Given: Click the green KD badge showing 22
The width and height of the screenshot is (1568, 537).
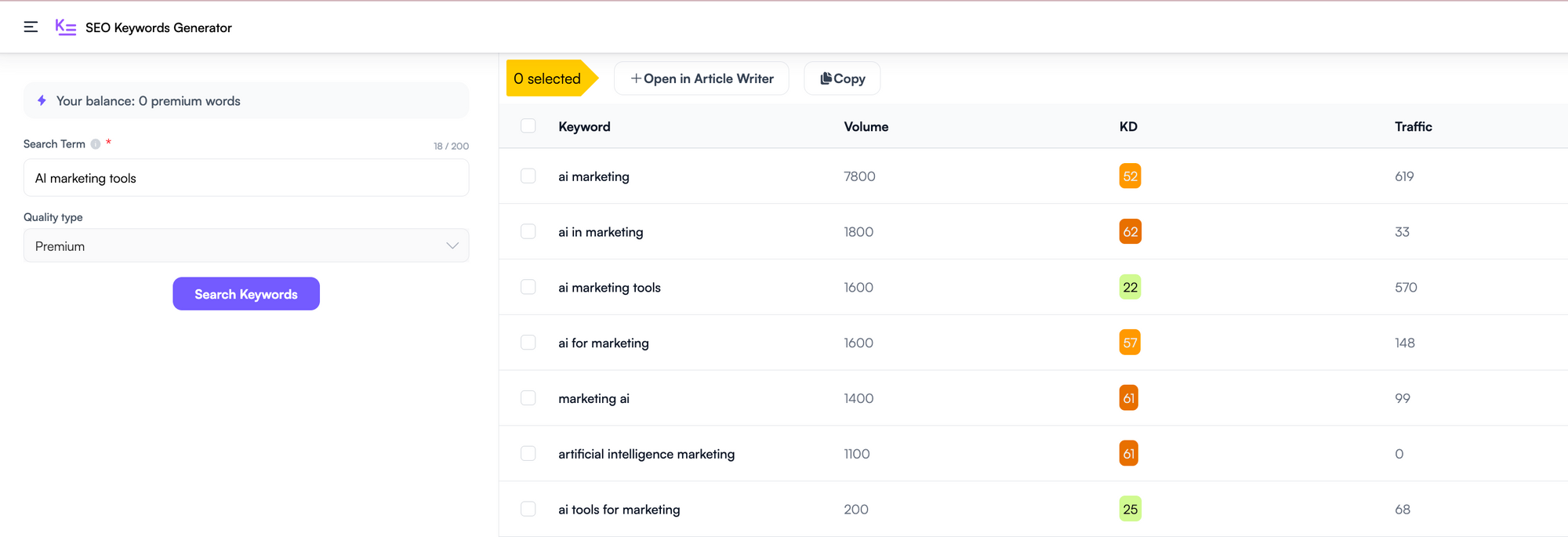Looking at the screenshot, I should (x=1130, y=288).
